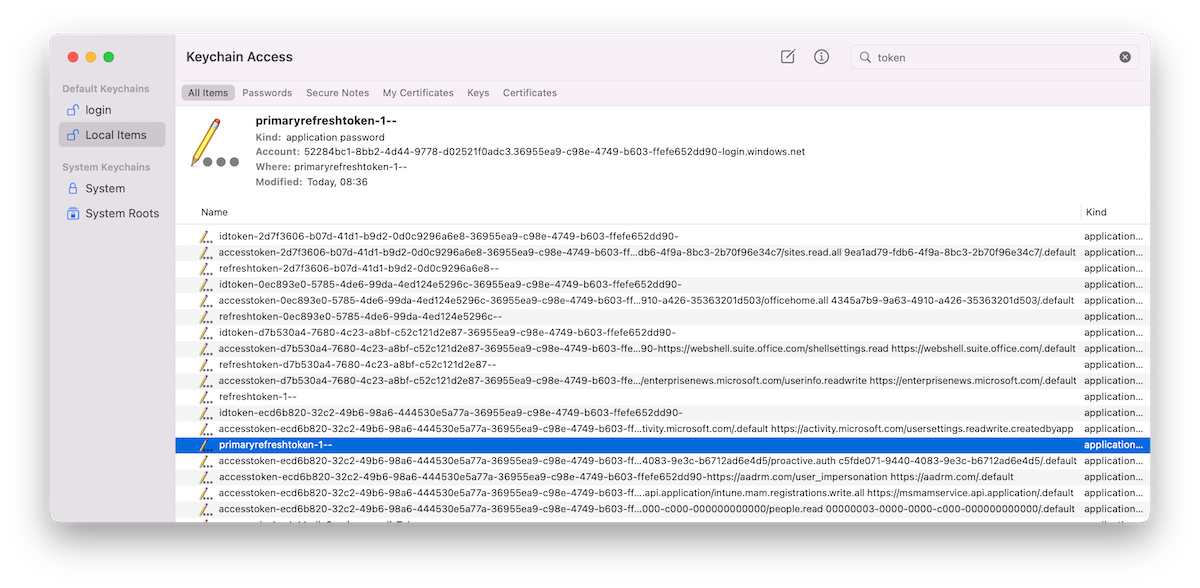The width and height of the screenshot is (1200, 588).
Task: Click the large pencil password icon in details
Action: [213, 144]
